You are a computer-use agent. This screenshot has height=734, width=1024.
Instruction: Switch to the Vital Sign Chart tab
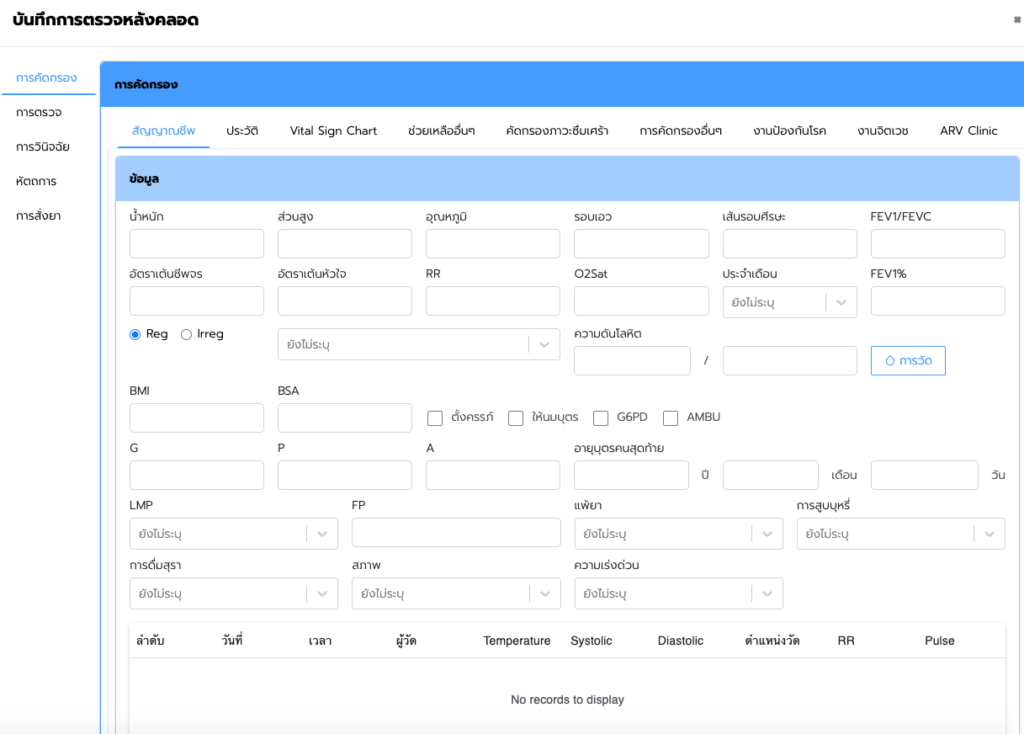[333, 131]
